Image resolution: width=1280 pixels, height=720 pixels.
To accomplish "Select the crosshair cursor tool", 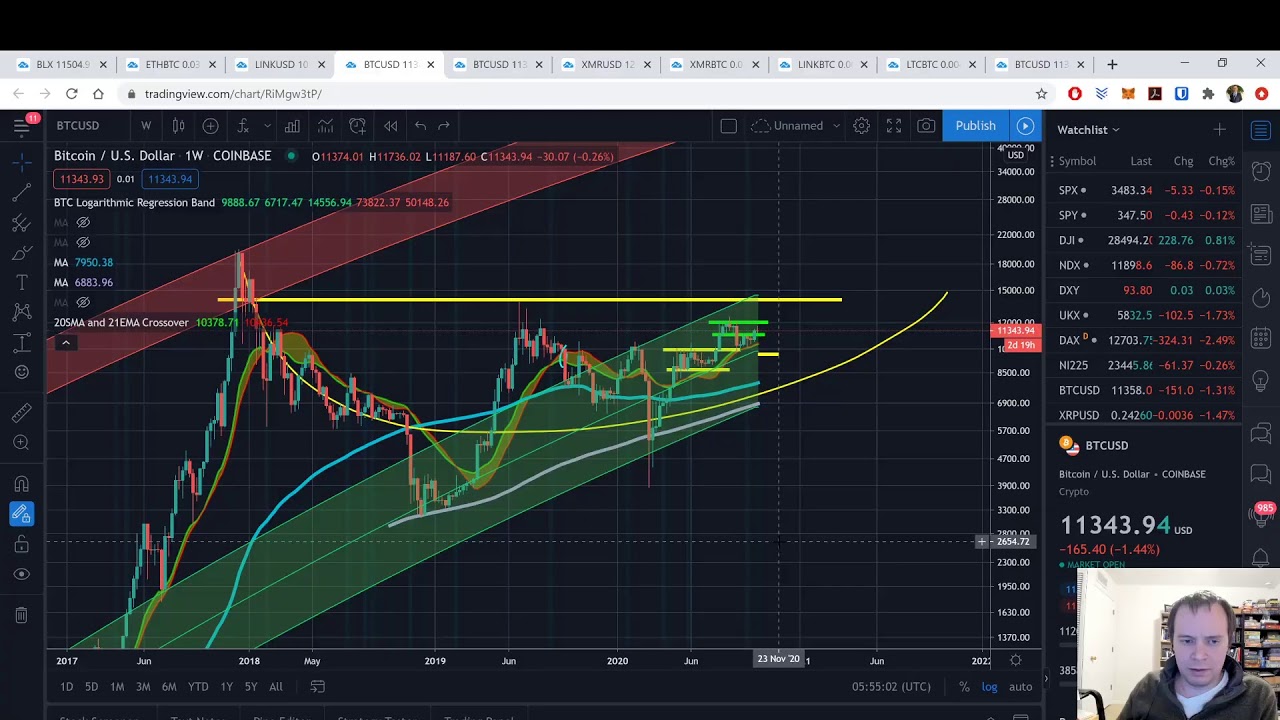I will tap(21, 161).
